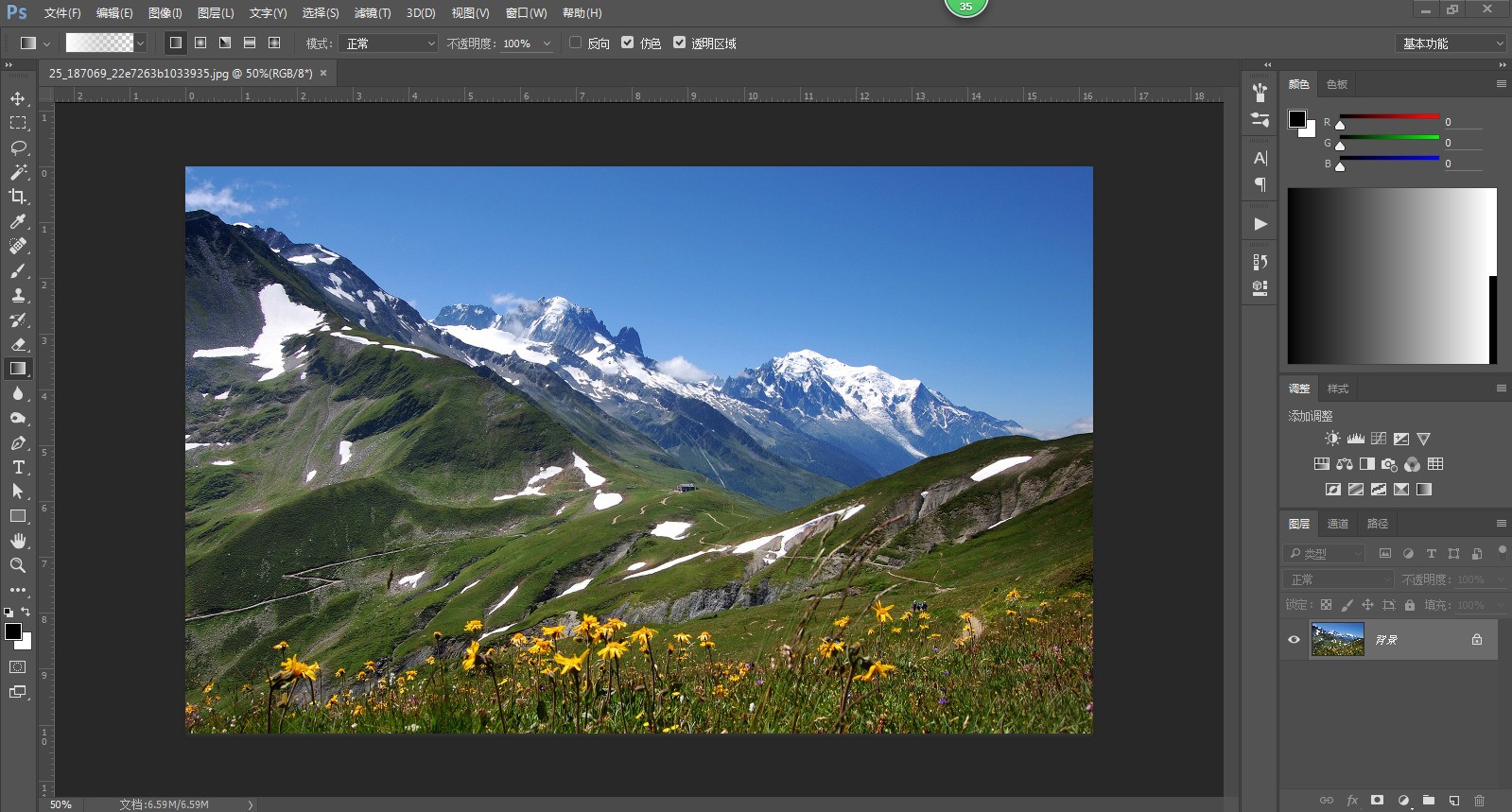1512x812 pixels.
Task: Open the 模式 blend mode dropdown
Action: click(391, 43)
